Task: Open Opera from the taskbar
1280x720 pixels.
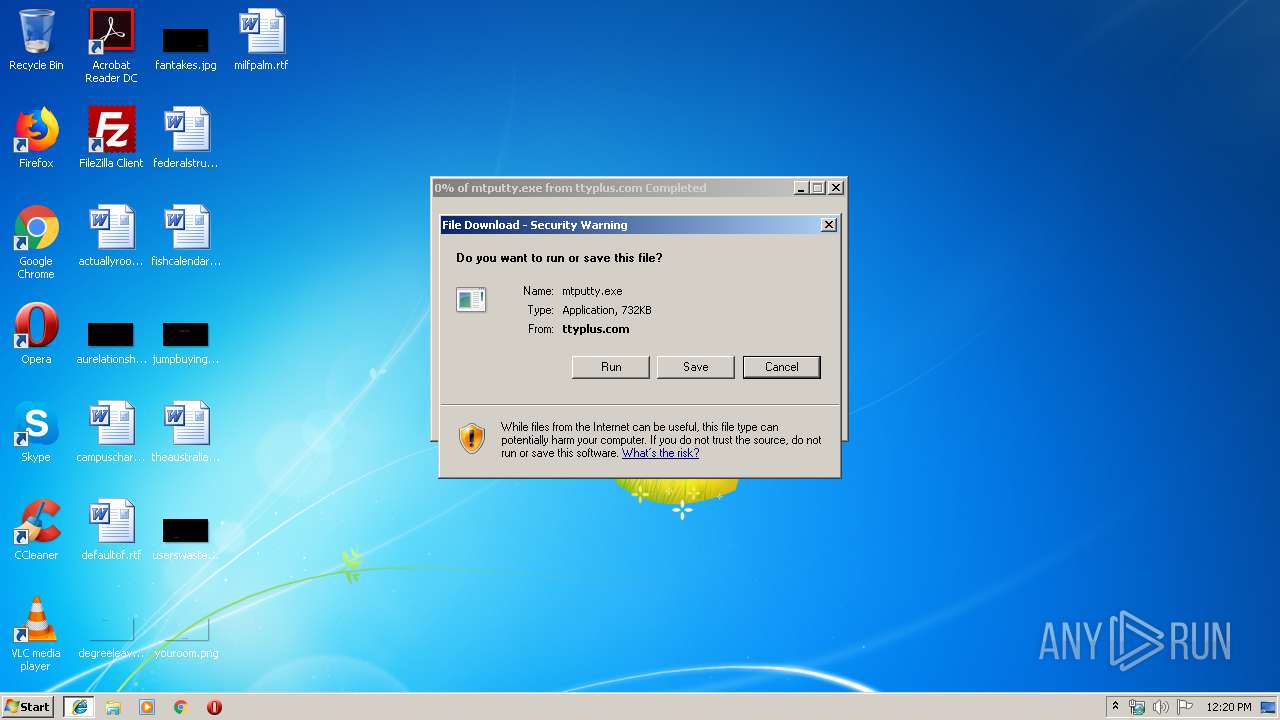Action: pos(214,707)
